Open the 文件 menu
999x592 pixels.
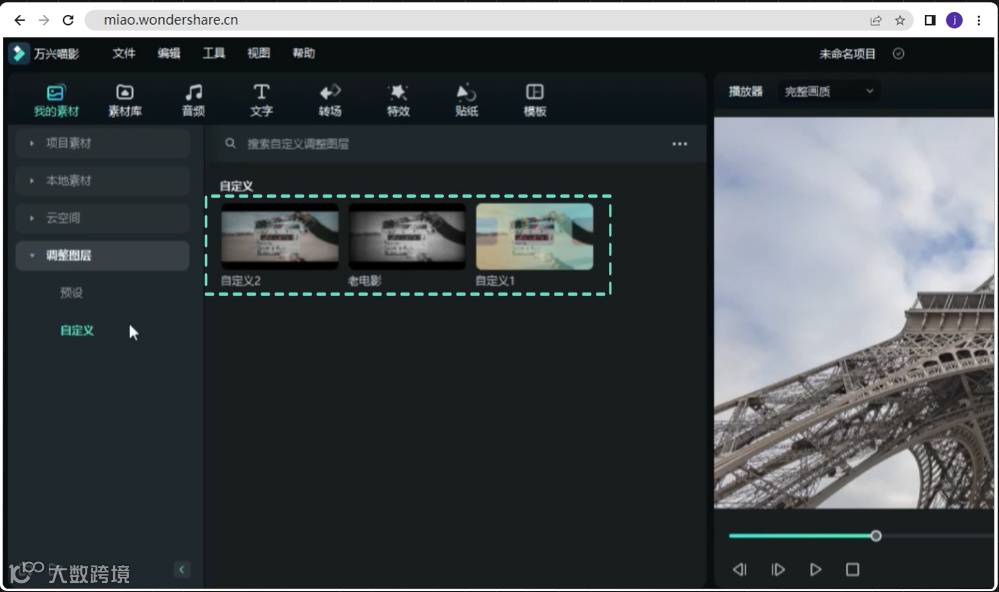[124, 54]
